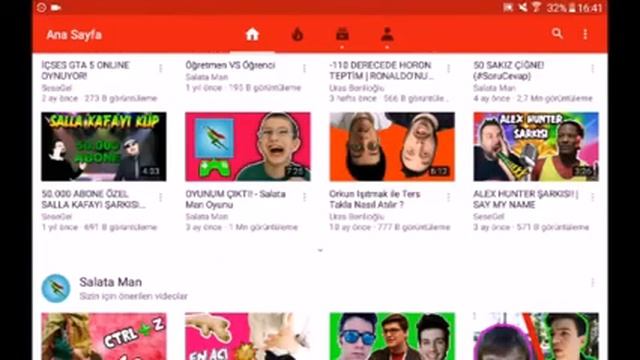Play the ALEX HUNTER ŞARKISI thumbnail

[536, 147]
